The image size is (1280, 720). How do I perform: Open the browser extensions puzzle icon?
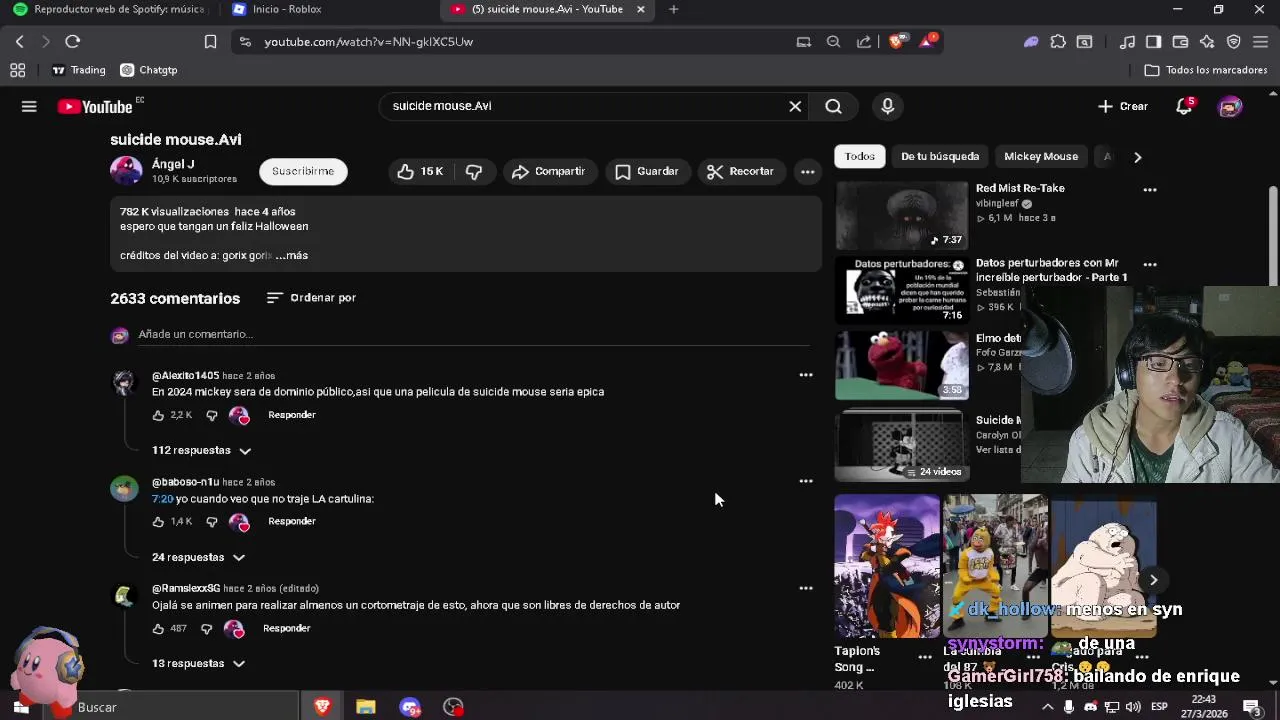pyautogui.click(x=1058, y=42)
